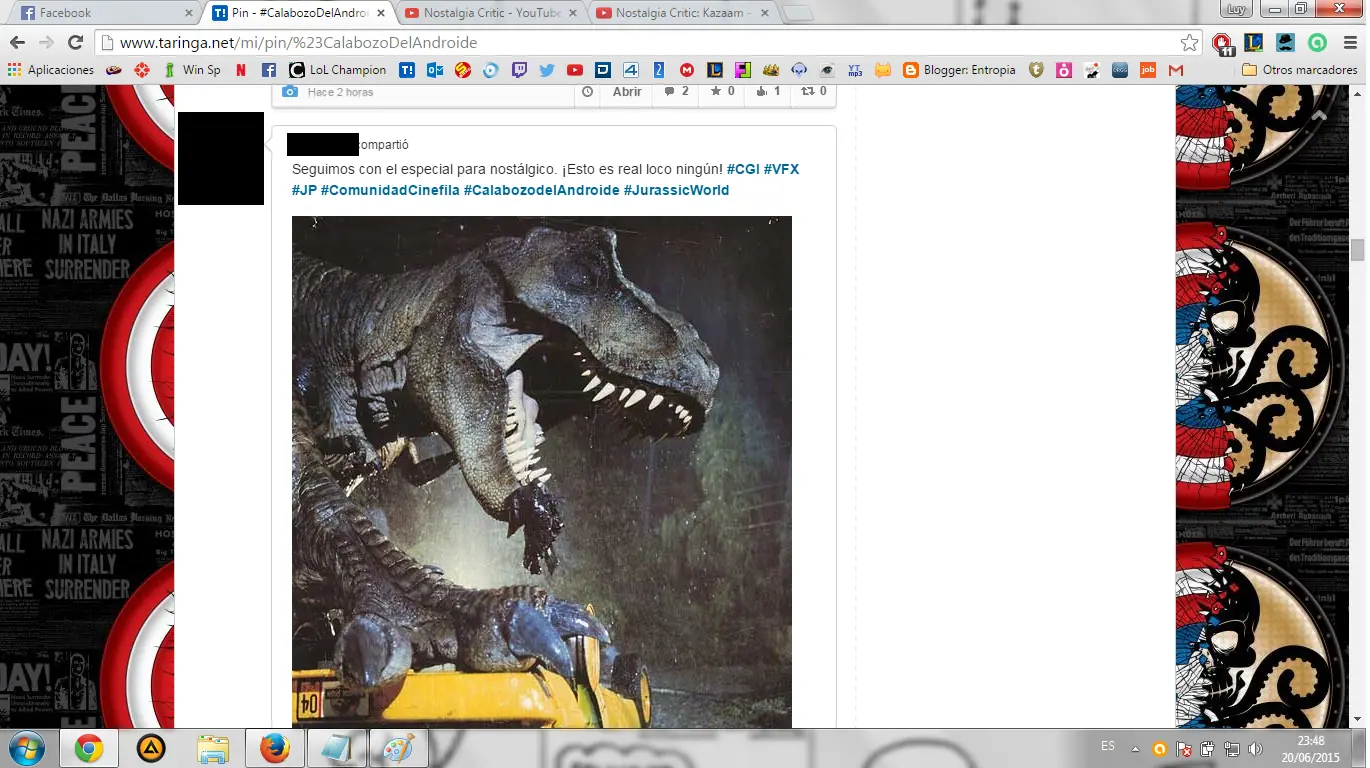
Task: Open the LoL Champion bookmark
Action: coord(338,70)
